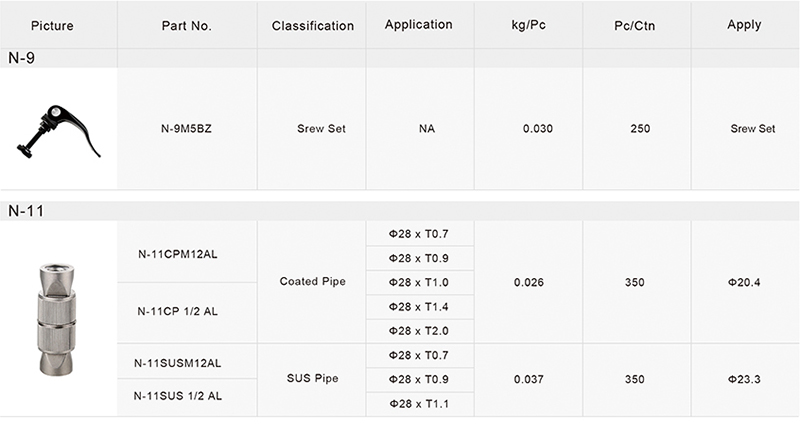Open part number N-11CPM12AL

coord(178,254)
